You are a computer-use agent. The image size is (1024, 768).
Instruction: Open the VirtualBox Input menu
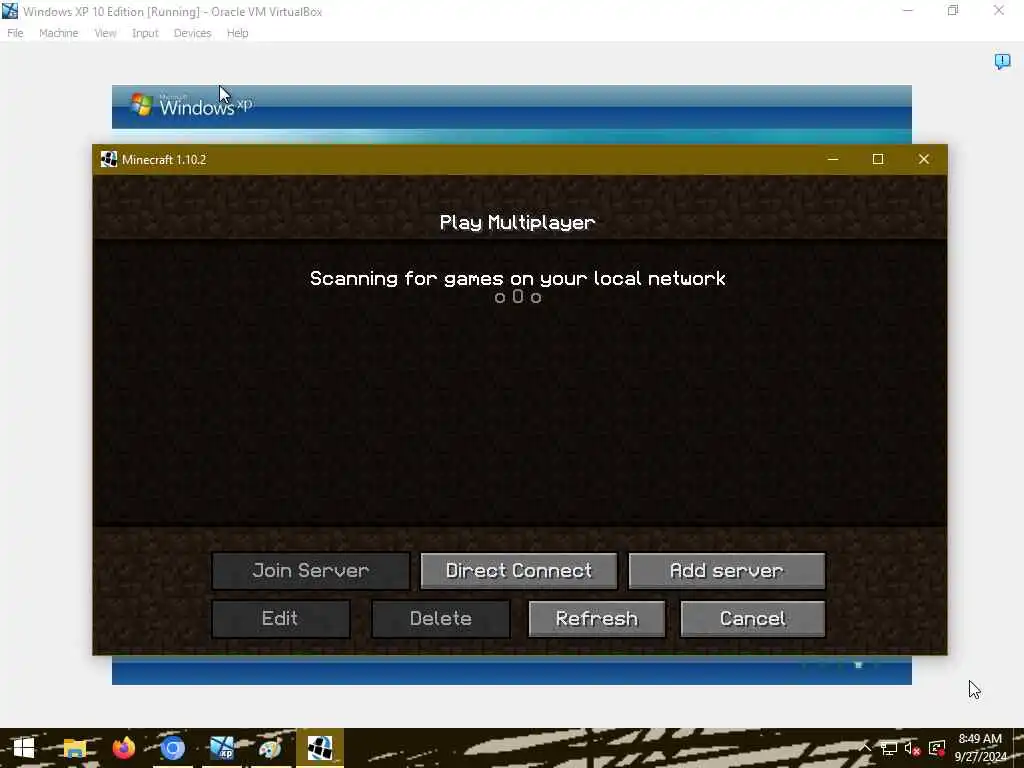click(x=145, y=33)
